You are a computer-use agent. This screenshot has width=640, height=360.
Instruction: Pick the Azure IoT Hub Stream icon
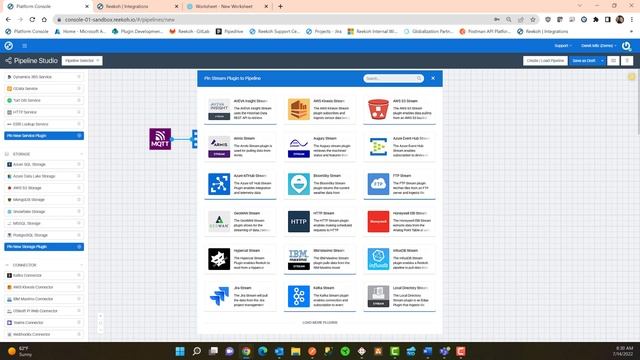pyautogui.click(x=219, y=184)
